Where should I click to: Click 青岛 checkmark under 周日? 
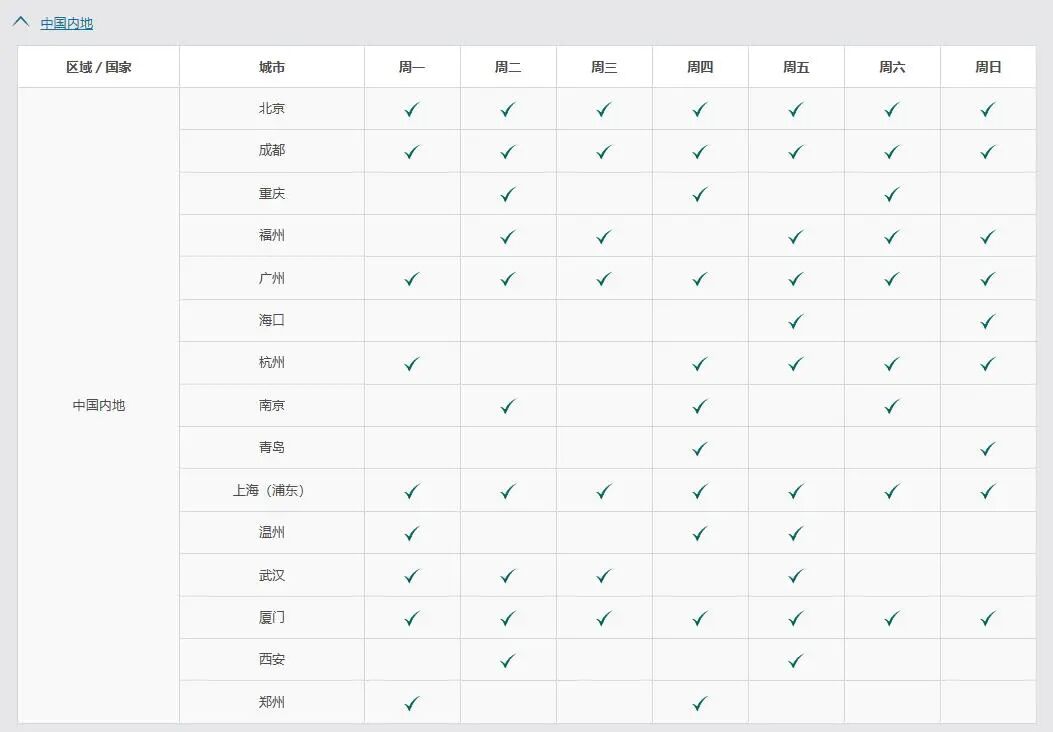(988, 449)
